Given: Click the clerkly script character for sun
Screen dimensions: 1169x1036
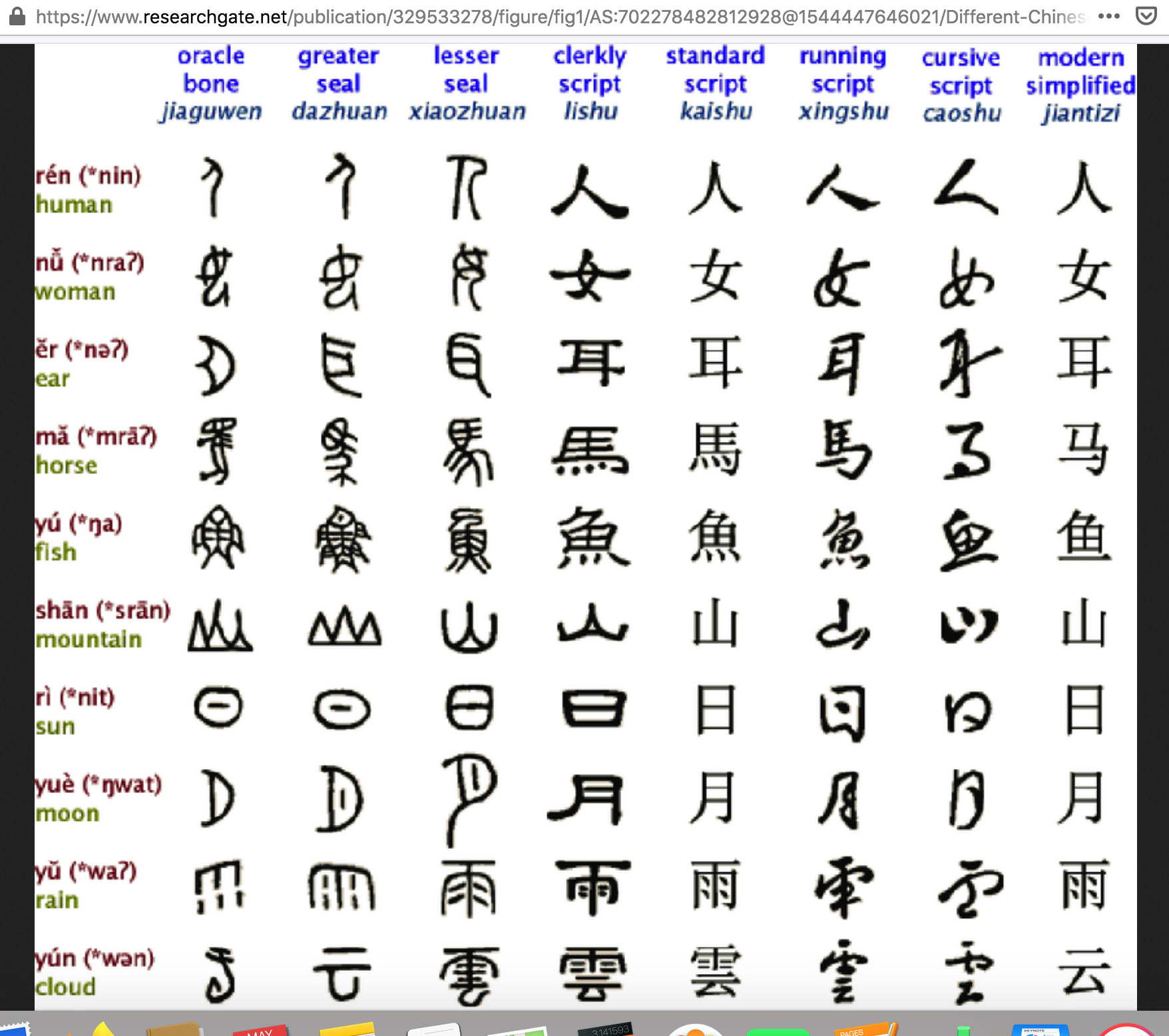Looking at the screenshot, I should [x=594, y=708].
